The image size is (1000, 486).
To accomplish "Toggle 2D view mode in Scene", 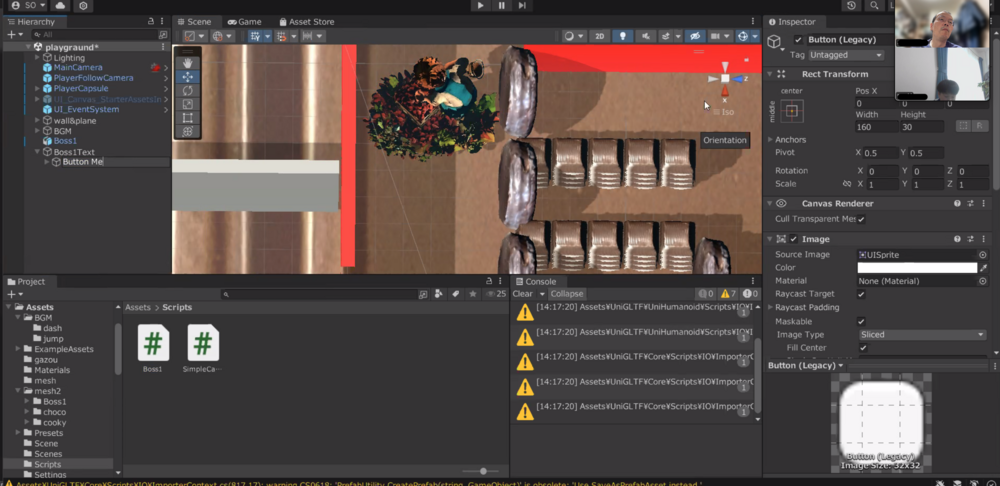I will pos(599,36).
